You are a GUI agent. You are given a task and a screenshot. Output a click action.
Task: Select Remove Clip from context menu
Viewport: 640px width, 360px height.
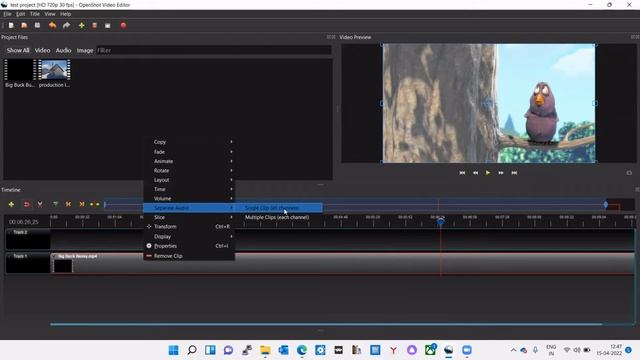coord(189,256)
